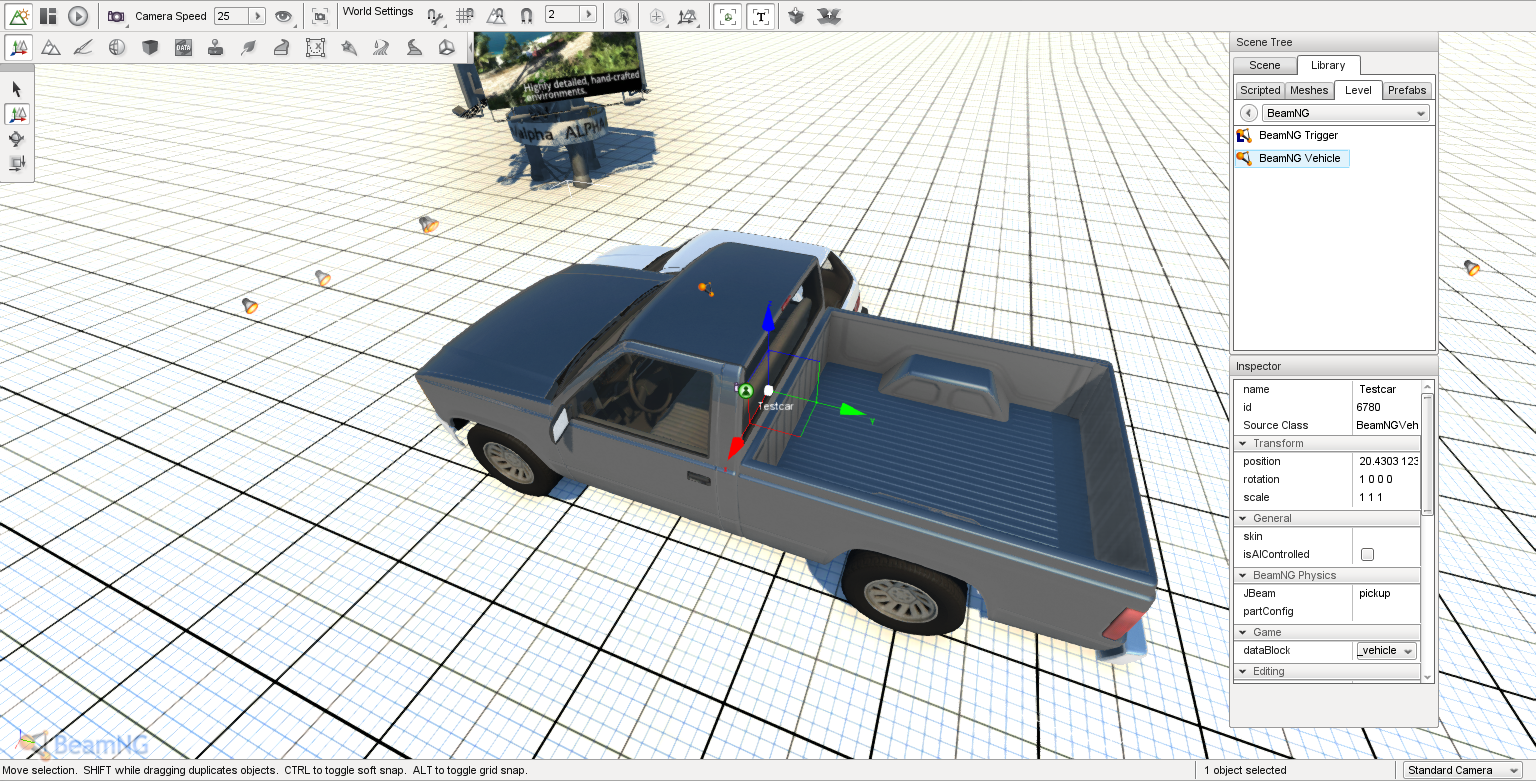Set the Camera Speed input field
Viewport: 1536px width, 781px height.
pyautogui.click(x=231, y=16)
